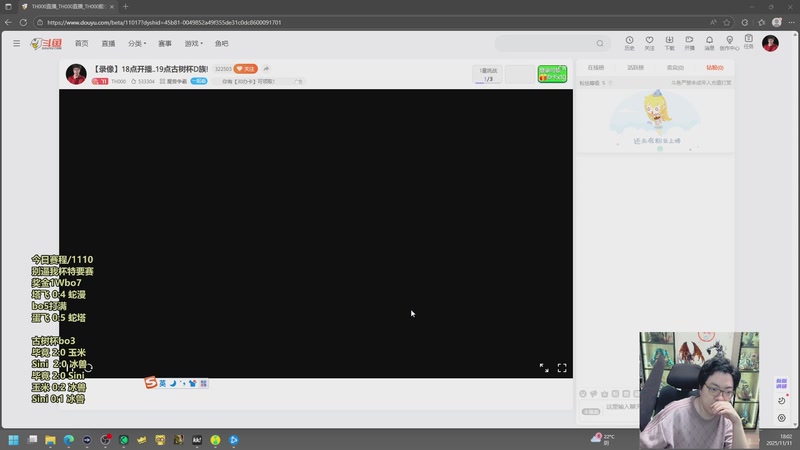The height and width of the screenshot is (450, 800).
Task: Open 历史 watch history
Action: (x=629, y=43)
